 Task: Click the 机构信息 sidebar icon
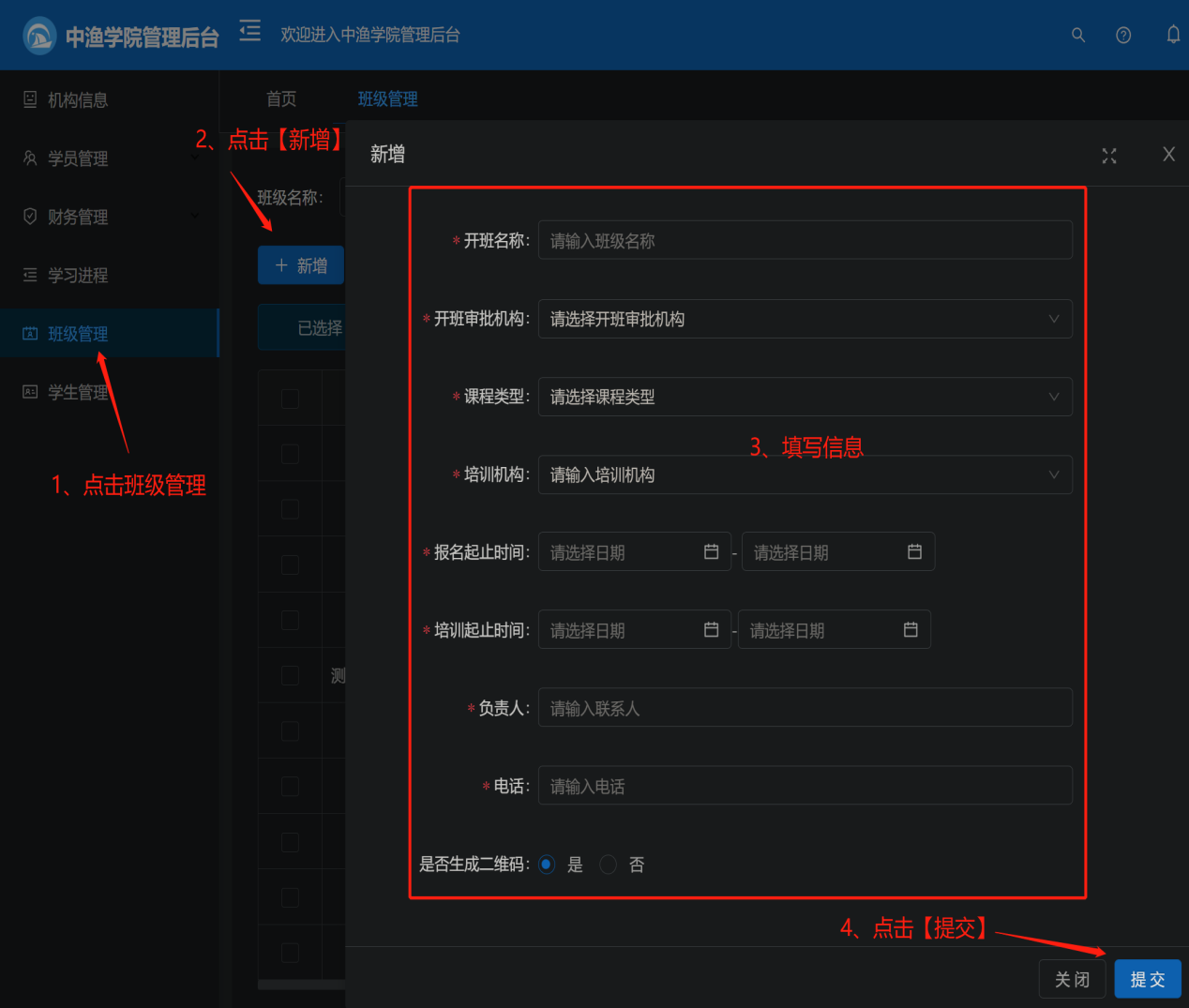[30, 99]
